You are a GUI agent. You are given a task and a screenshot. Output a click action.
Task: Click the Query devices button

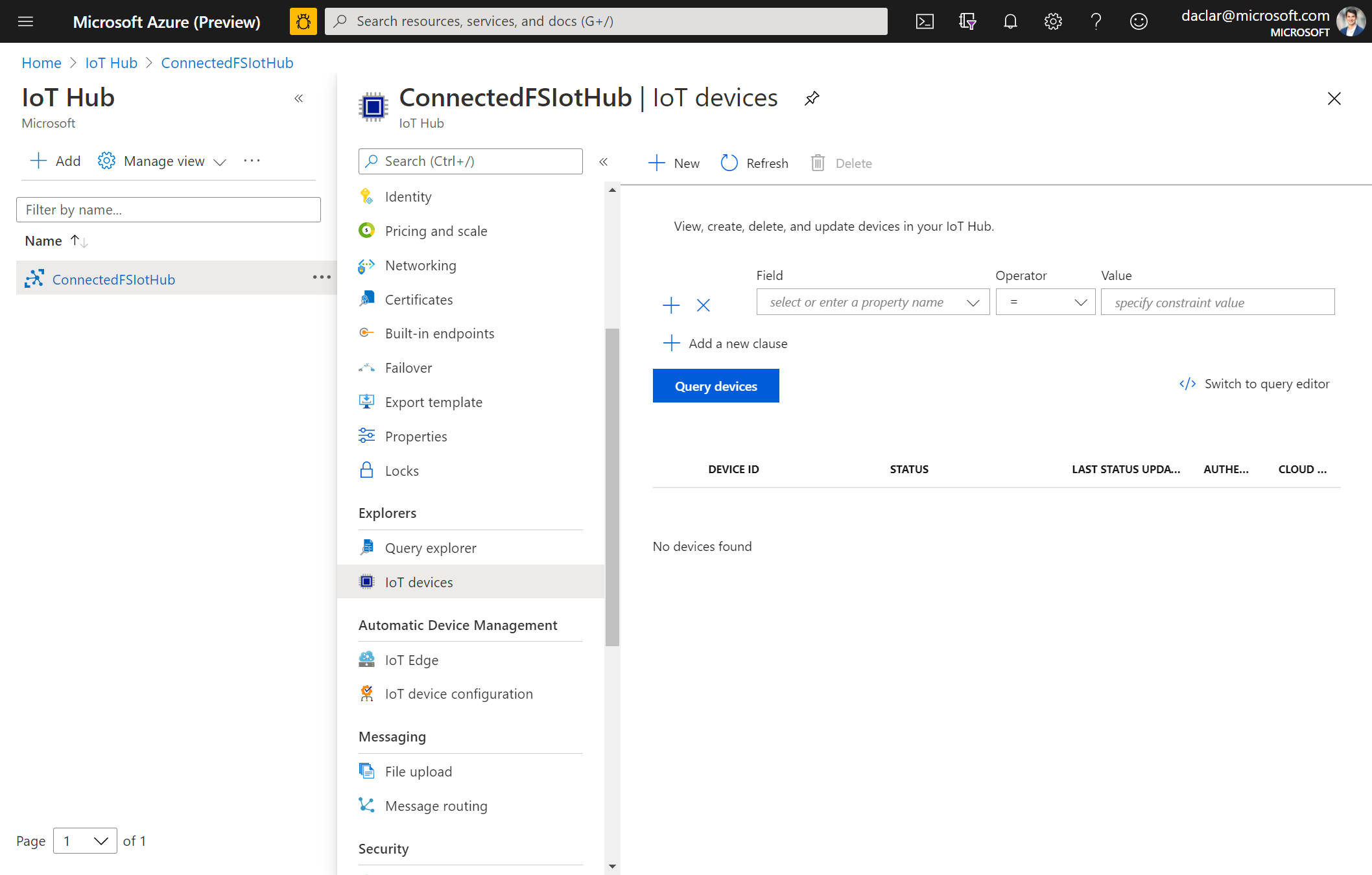716,386
